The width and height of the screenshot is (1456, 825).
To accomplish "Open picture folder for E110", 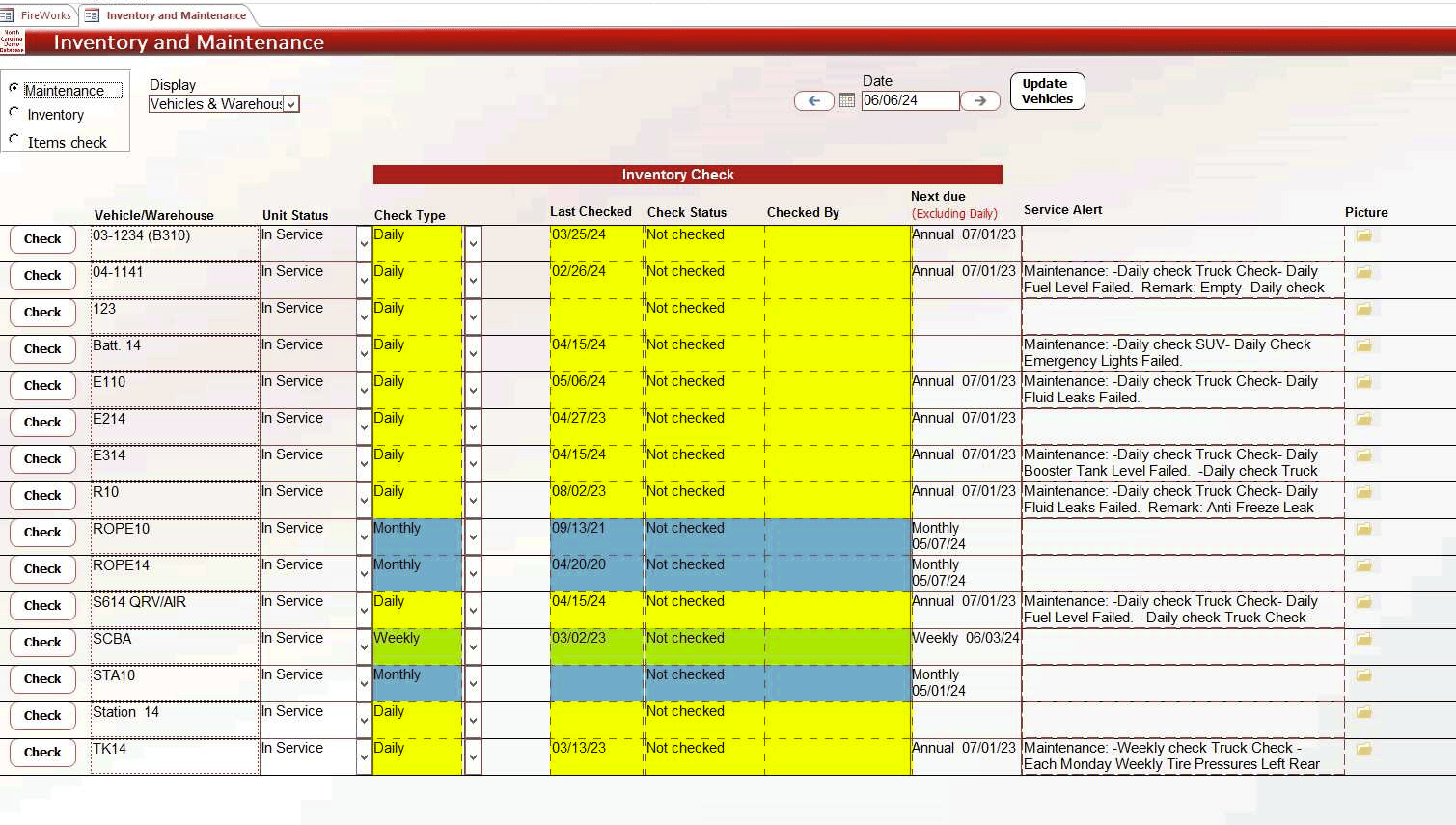I will click(x=1363, y=382).
